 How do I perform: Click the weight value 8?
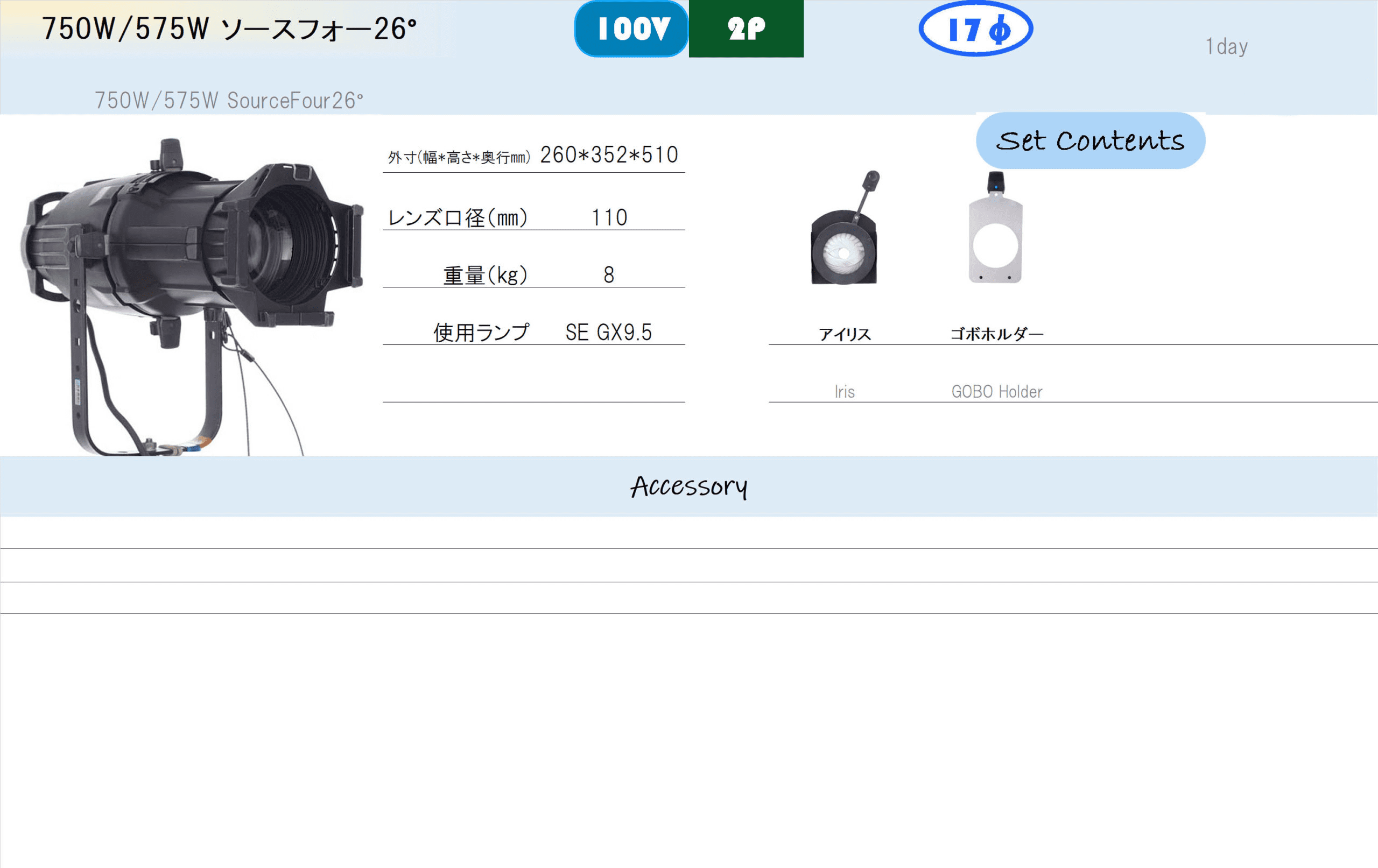click(x=609, y=275)
